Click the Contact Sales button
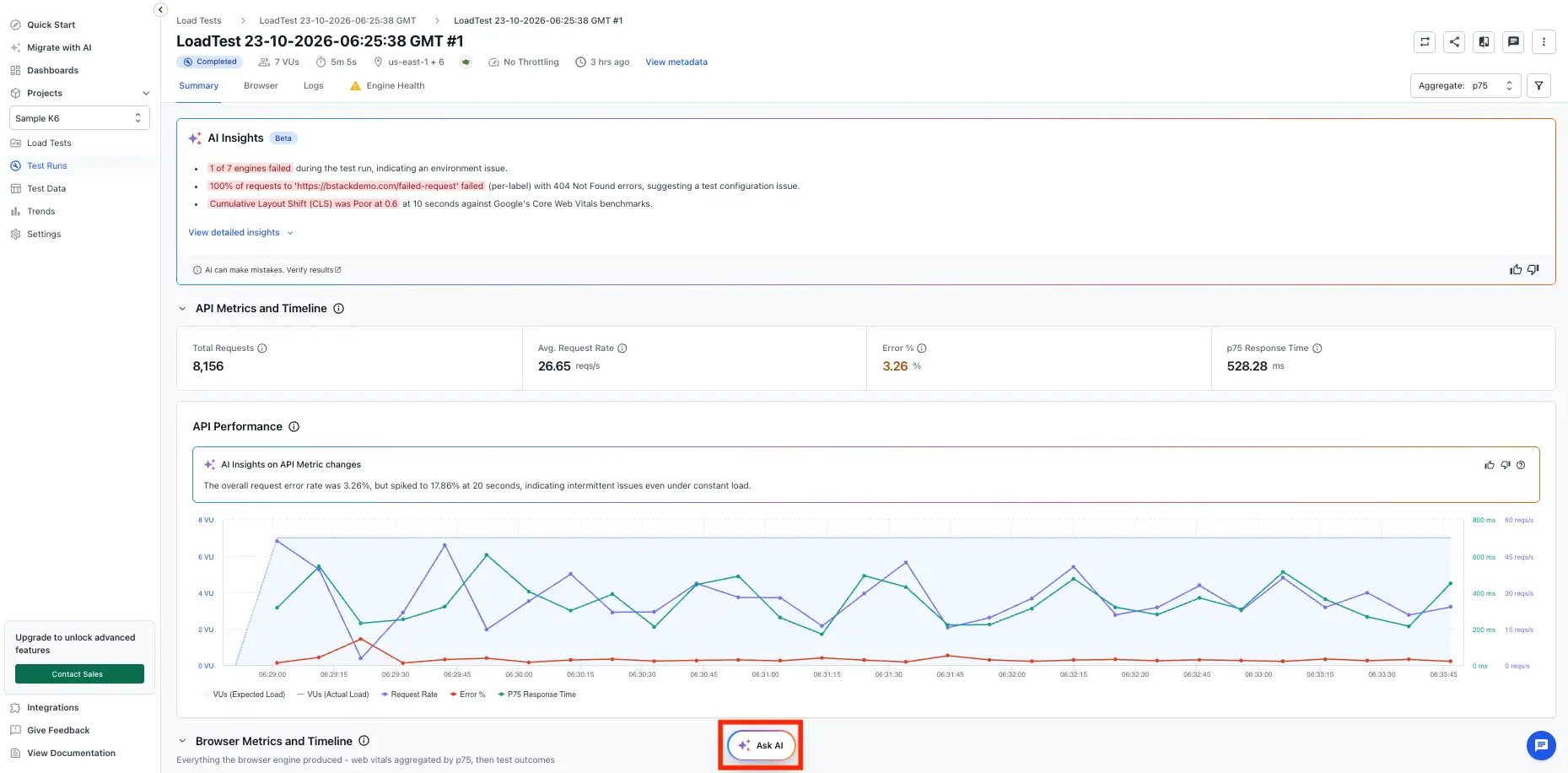This screenshot has width=1568, height=773. coord(79,674)
